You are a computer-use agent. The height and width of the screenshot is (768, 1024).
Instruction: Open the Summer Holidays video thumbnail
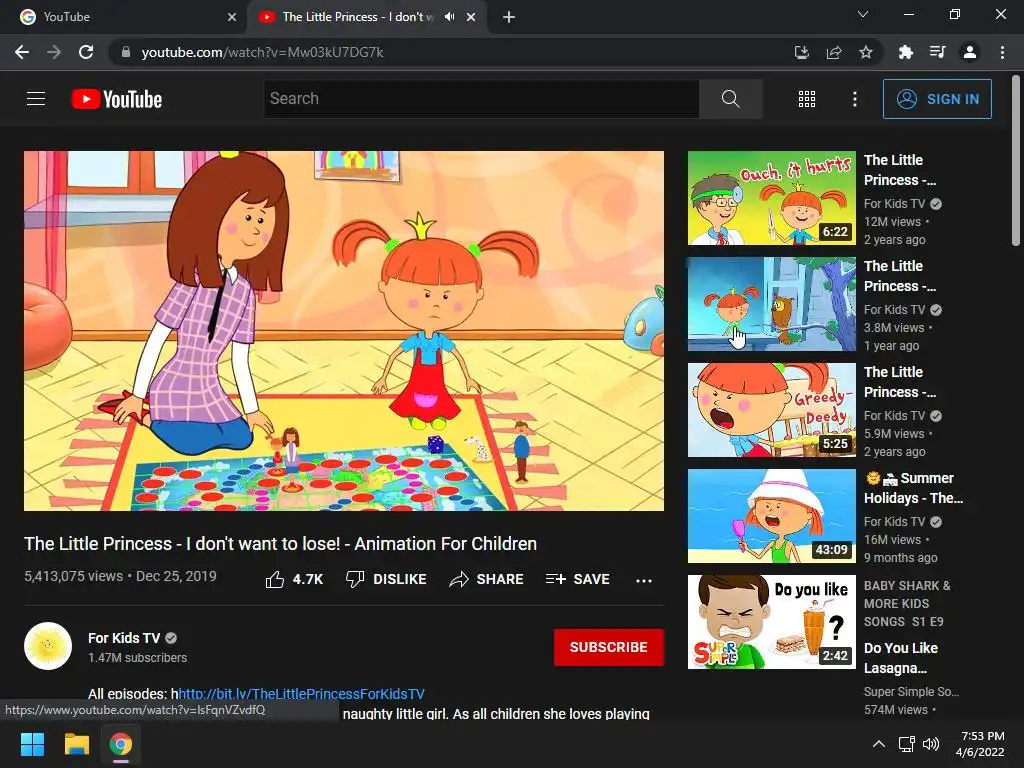772,516
